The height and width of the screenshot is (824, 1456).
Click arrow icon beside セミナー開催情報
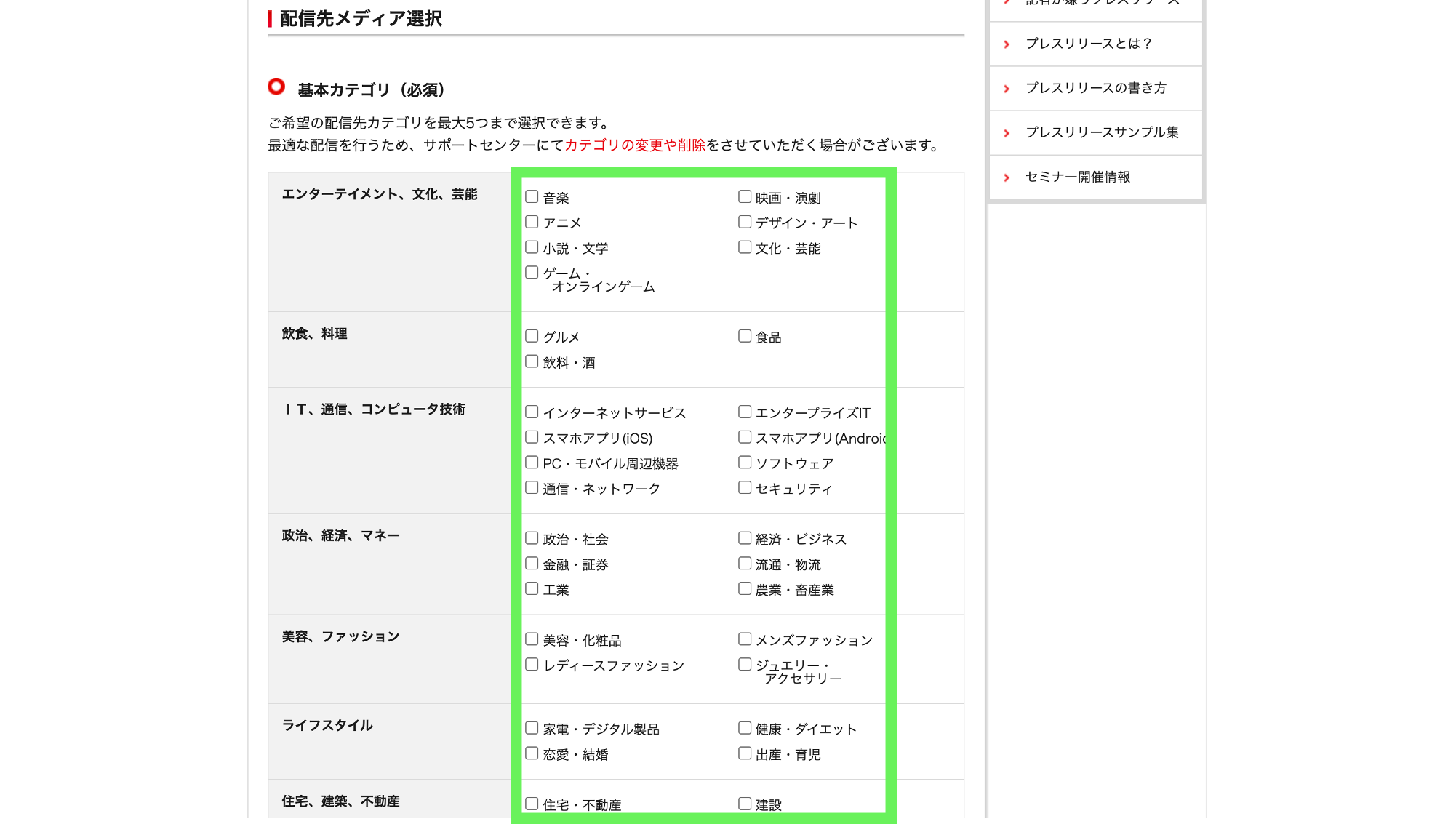point(1007,177)
